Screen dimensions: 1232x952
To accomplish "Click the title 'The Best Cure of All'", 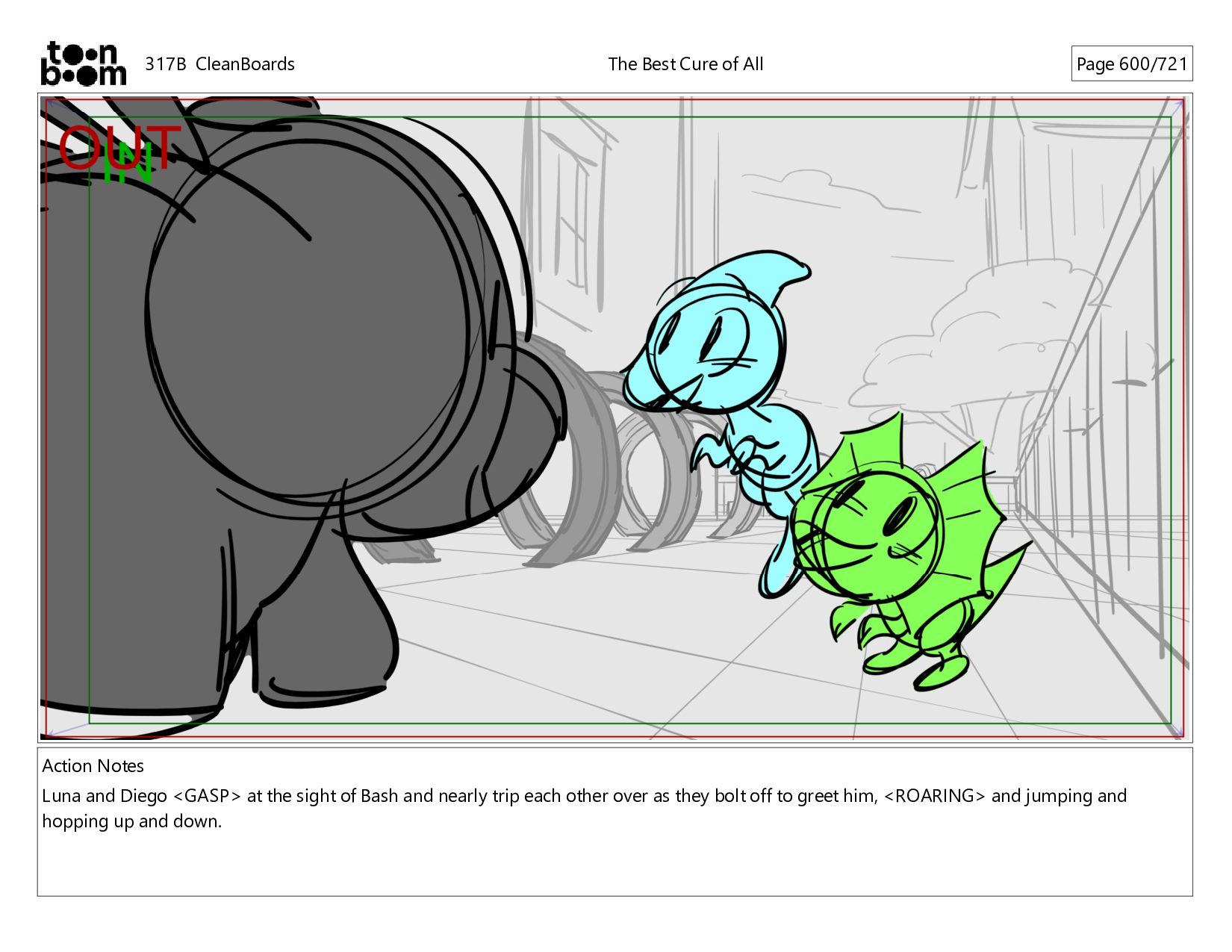I will 685,64.
